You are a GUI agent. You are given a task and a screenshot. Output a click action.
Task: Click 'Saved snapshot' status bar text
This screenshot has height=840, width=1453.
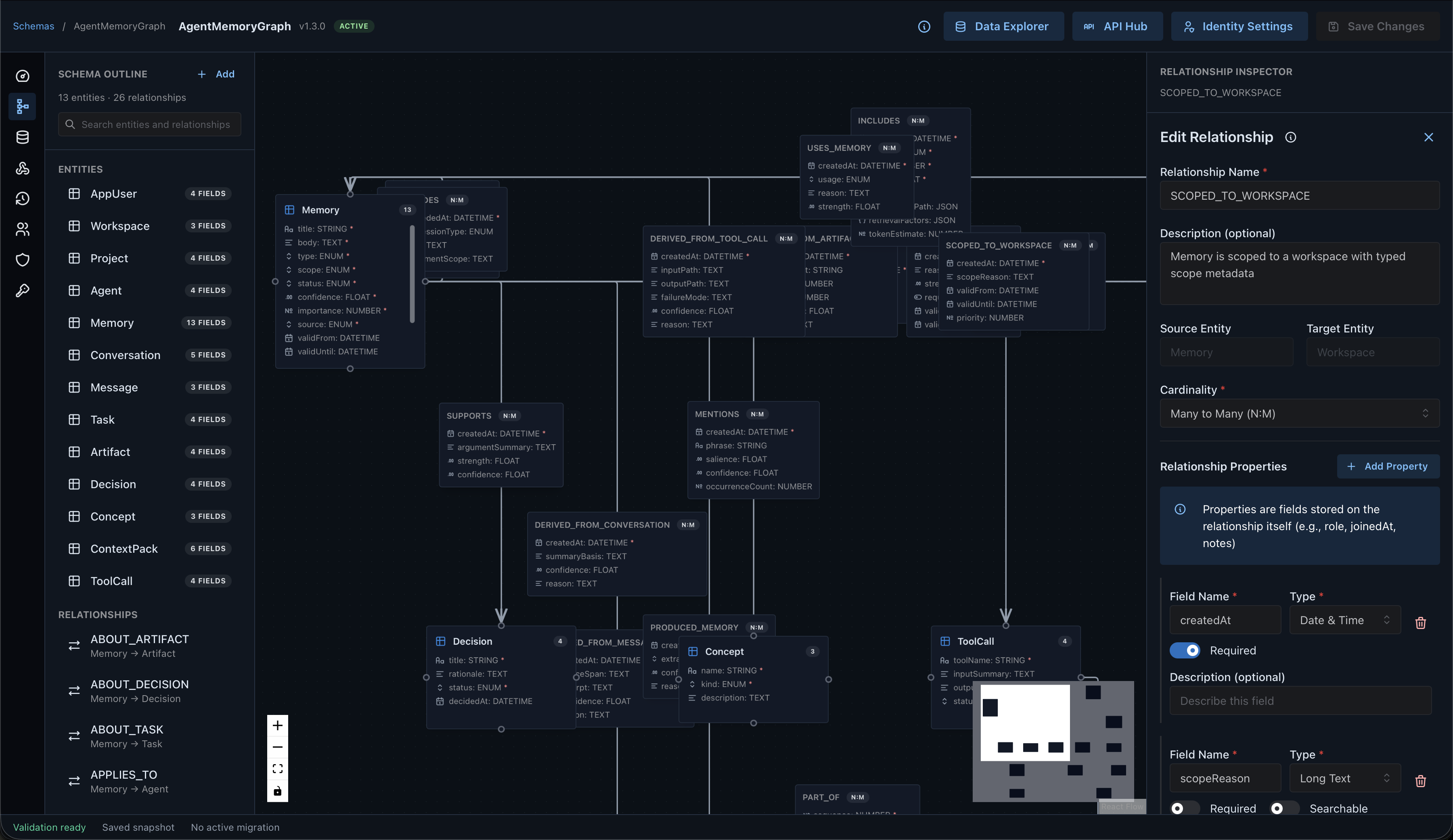(x=138, y=827)
